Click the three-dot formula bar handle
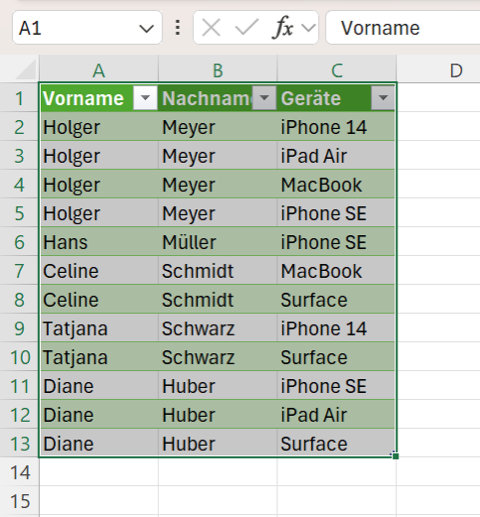480x517 pixels. 178,27
